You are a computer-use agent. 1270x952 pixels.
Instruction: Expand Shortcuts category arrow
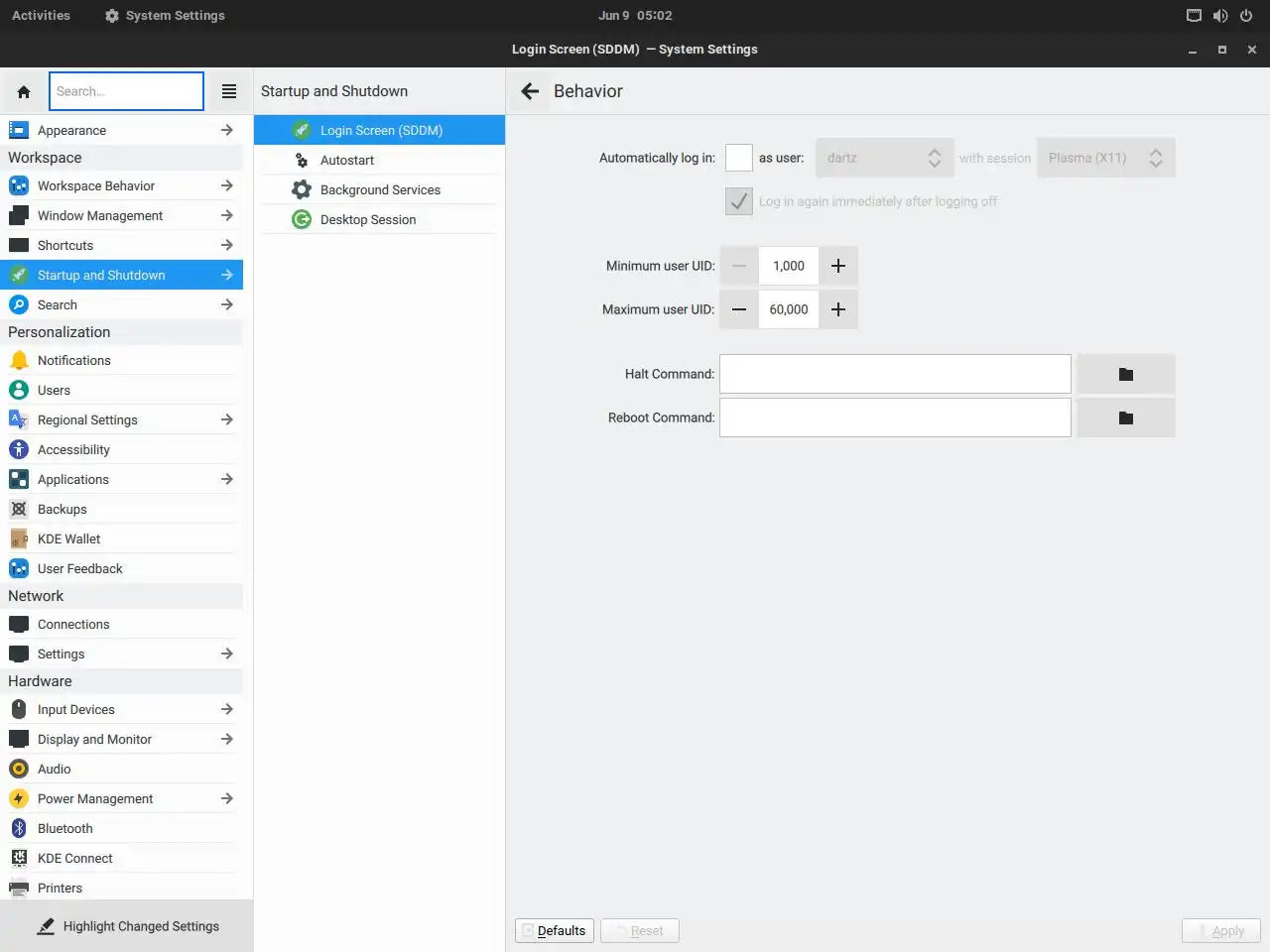(227, 245)
